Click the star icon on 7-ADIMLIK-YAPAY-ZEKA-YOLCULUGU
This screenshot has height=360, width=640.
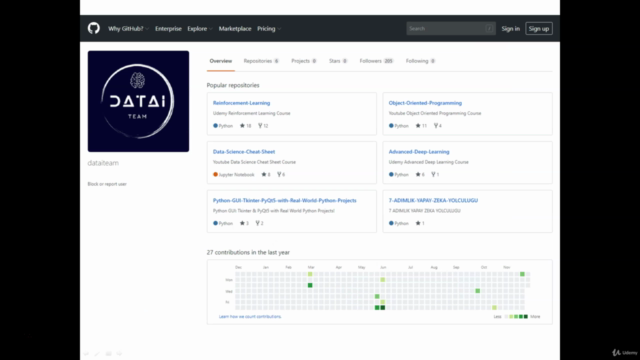(418, 223)
